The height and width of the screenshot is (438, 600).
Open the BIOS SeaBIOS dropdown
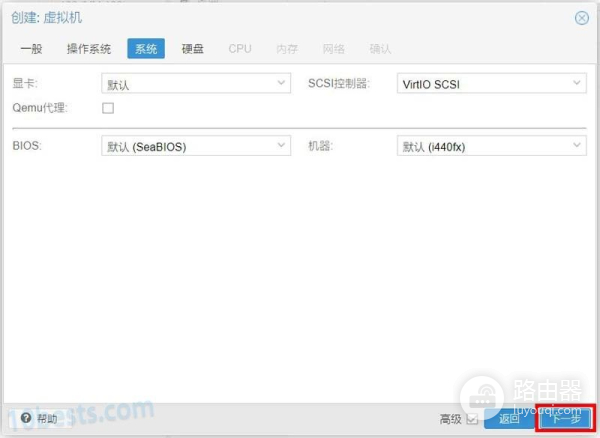click(x=196, y=146)
